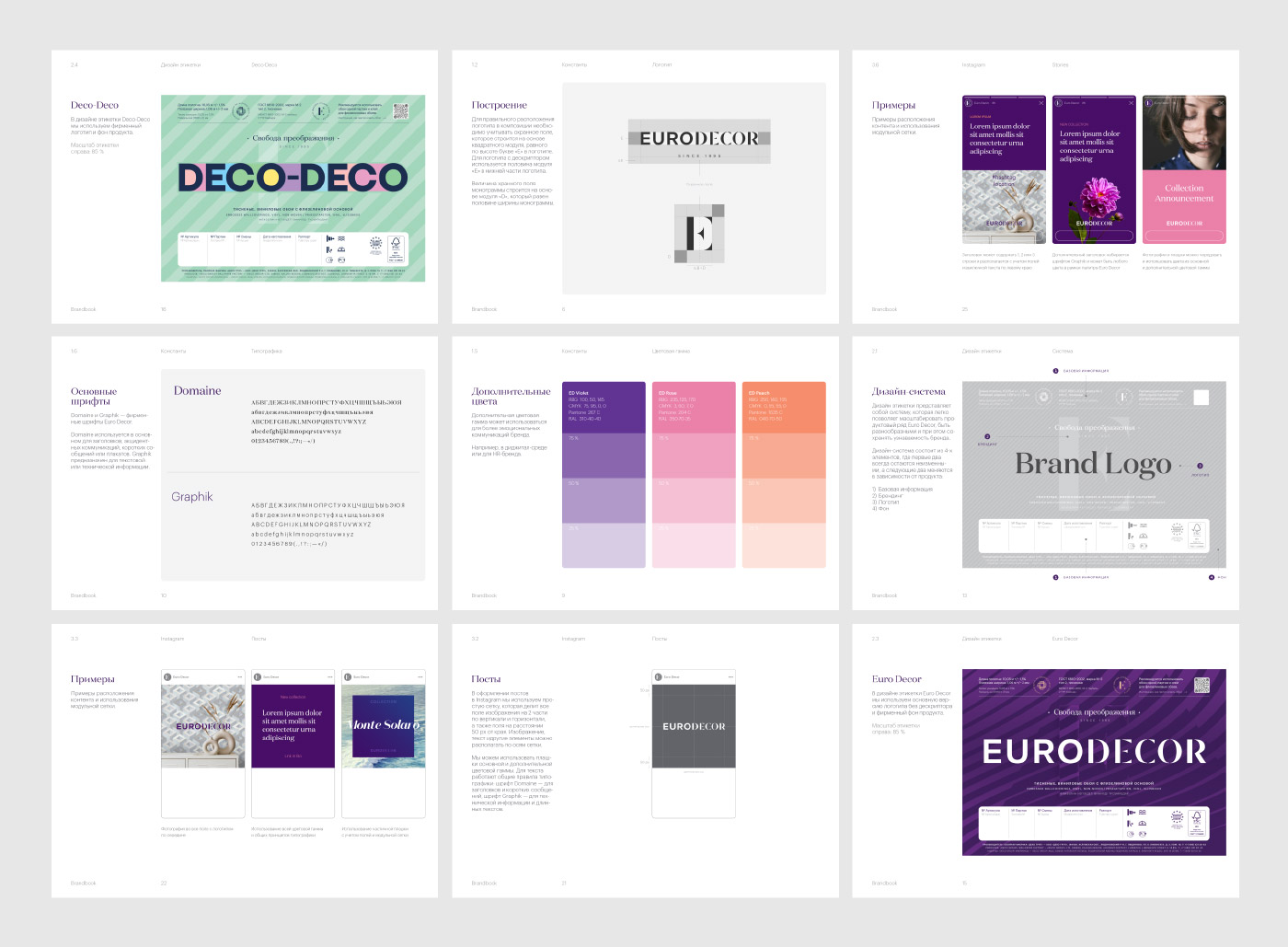Click the outlined pill button on the pink story
Screen dimensions: 1288x947
1184,237
